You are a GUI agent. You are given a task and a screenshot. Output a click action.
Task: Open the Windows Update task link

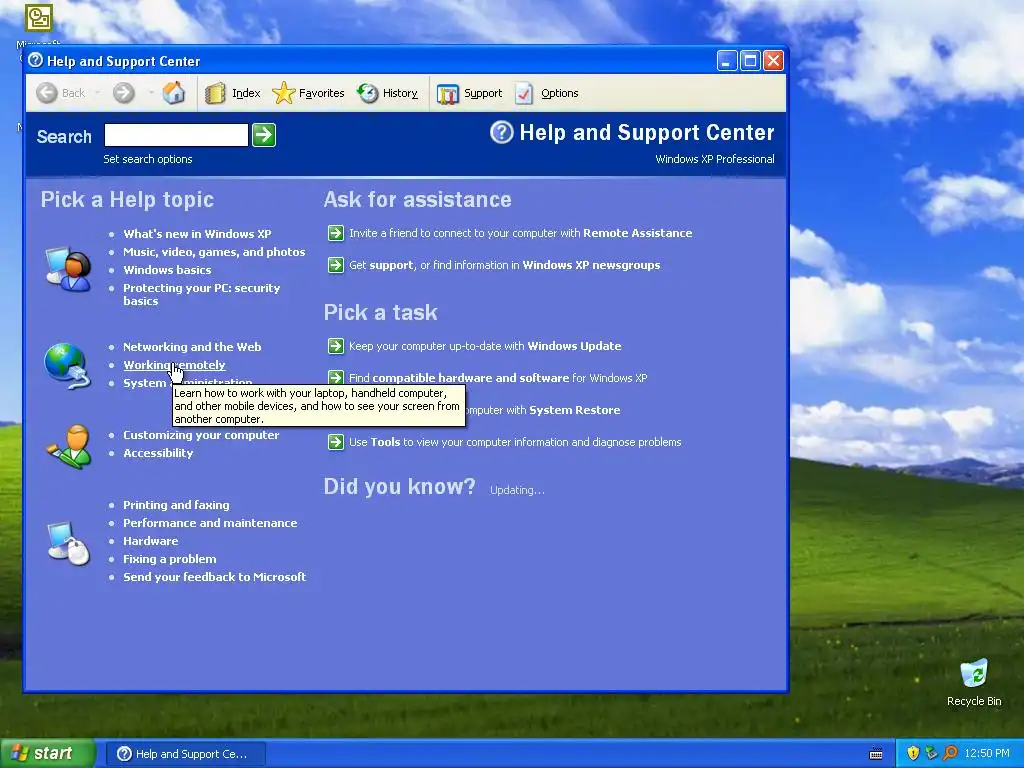[485, 346]
